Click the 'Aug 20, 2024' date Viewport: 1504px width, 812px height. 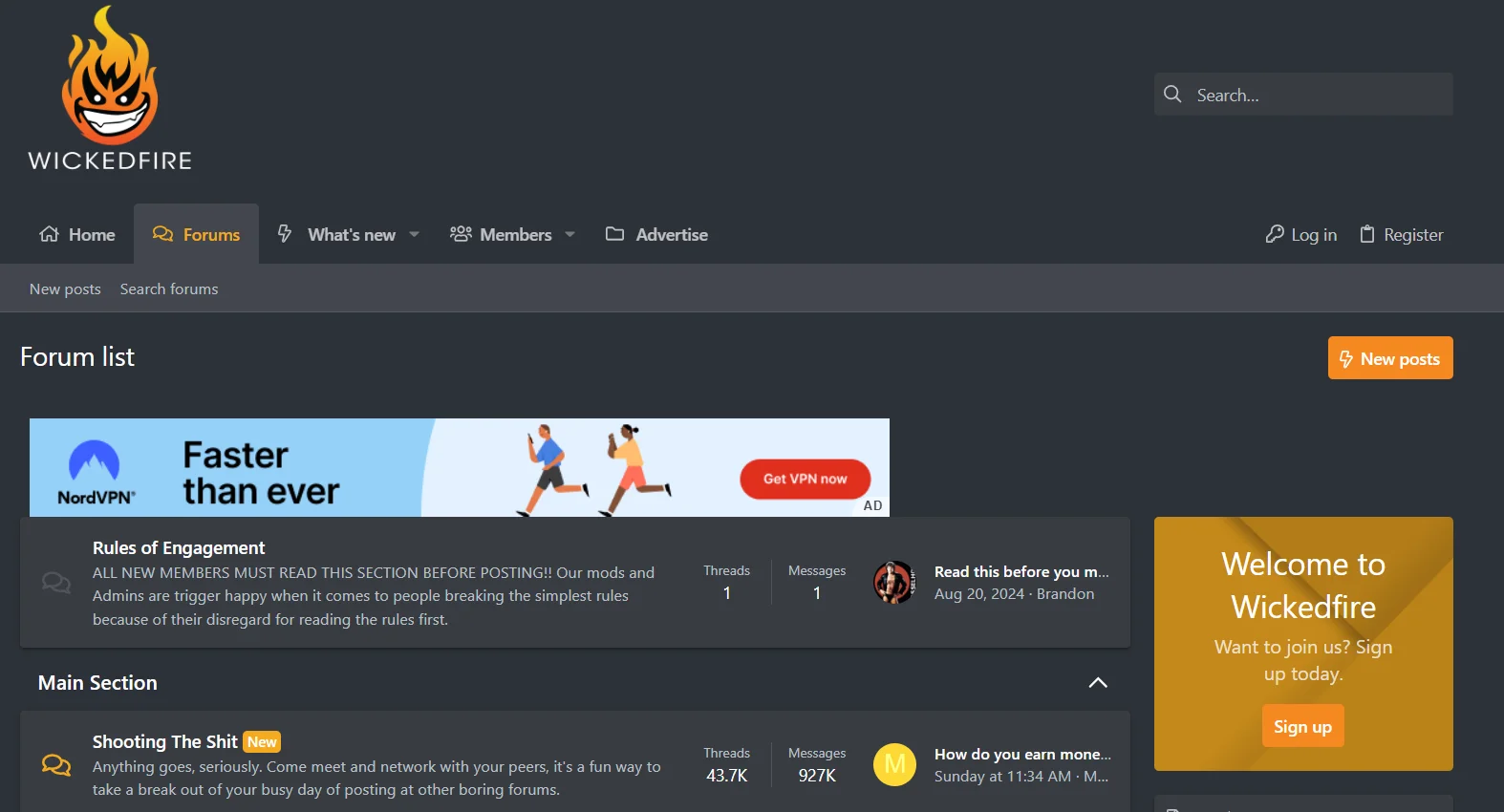coord(979,593)
